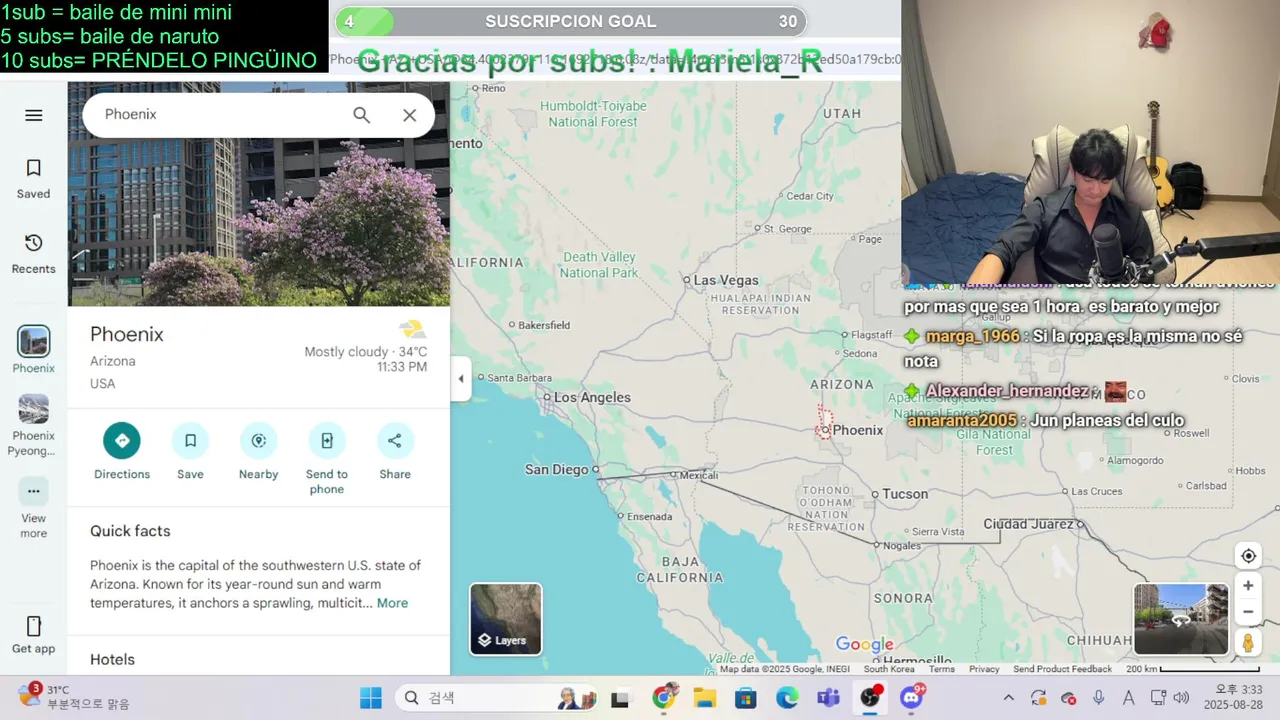Click Send Product Feedback link
The image size is (1280, 720).
click(1062, 669)
